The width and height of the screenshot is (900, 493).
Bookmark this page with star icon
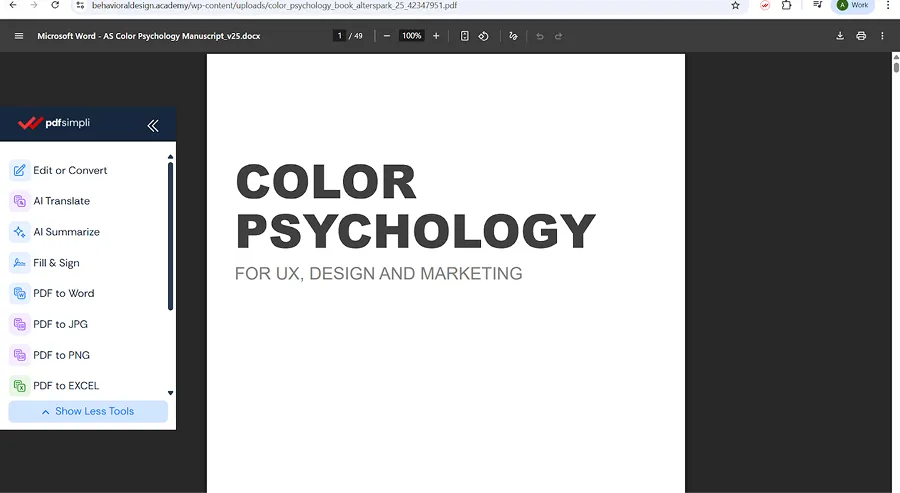(736, 5)
